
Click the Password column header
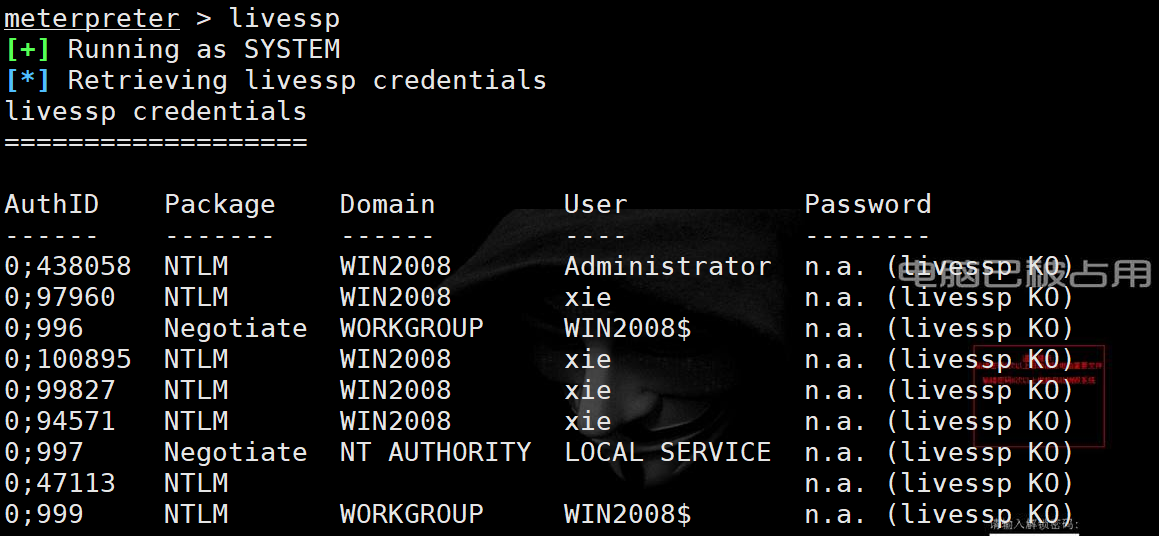(868, 204)
